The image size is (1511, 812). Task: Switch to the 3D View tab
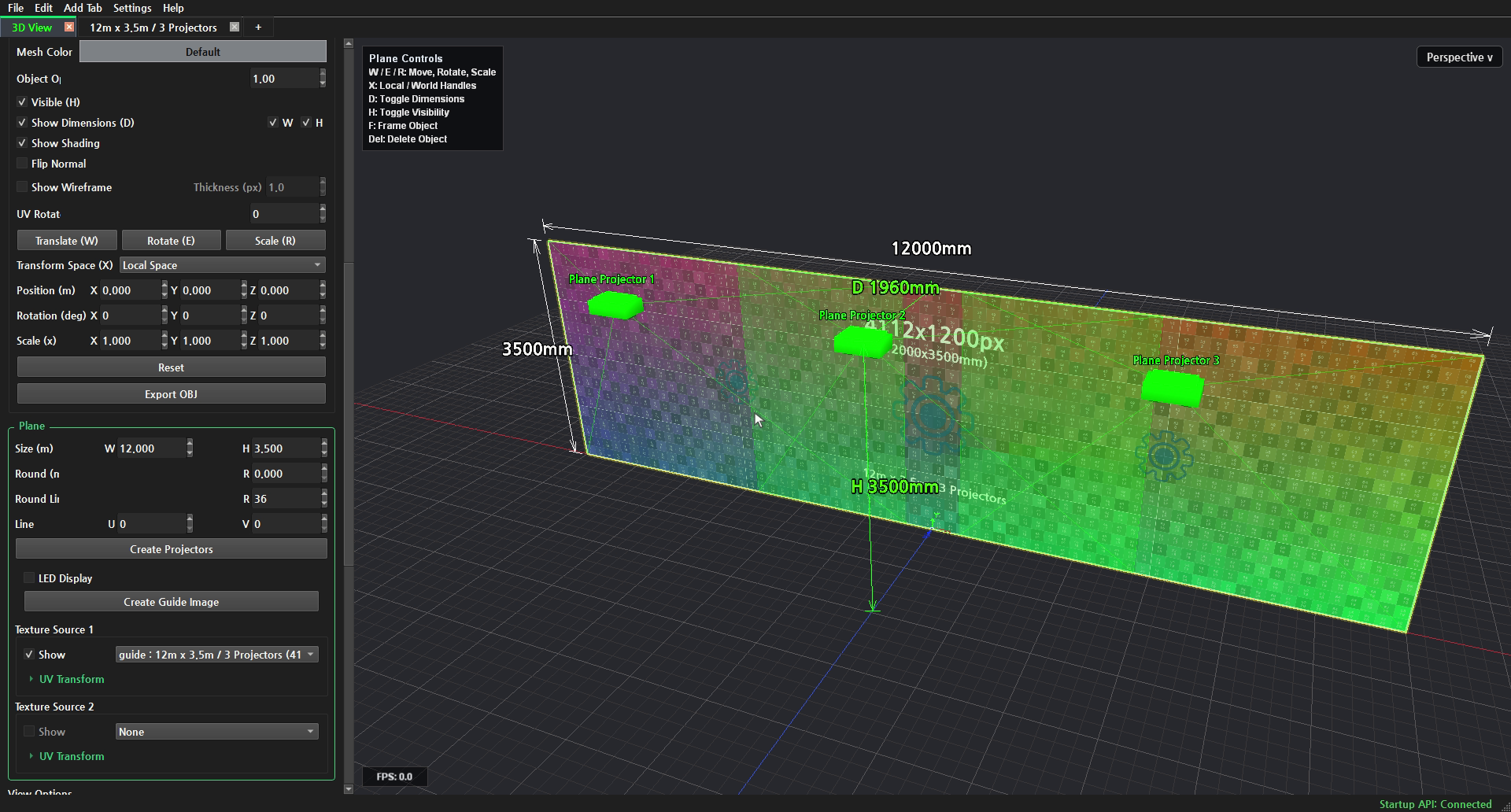click(x=32, y=27)
